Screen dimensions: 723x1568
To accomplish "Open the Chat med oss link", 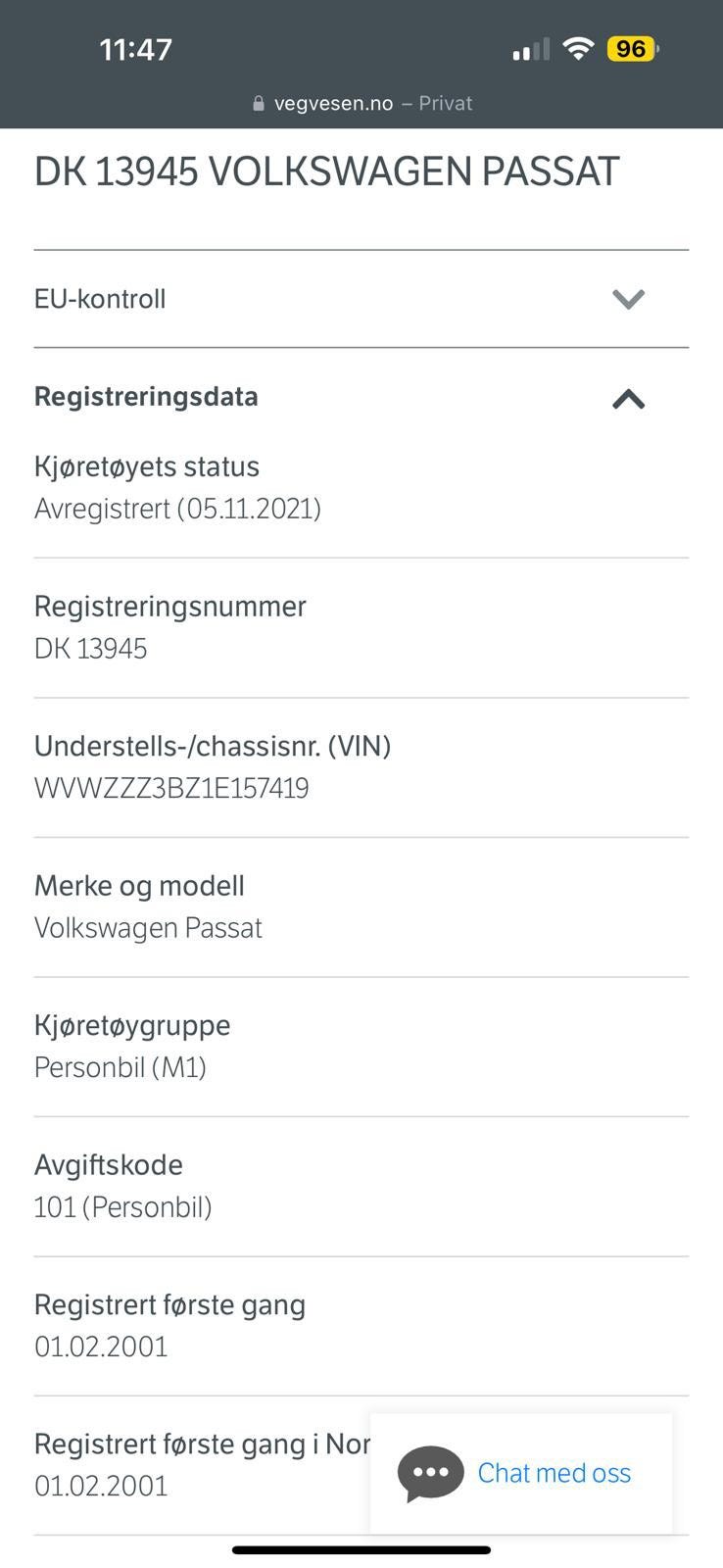I will (554, 1473).
